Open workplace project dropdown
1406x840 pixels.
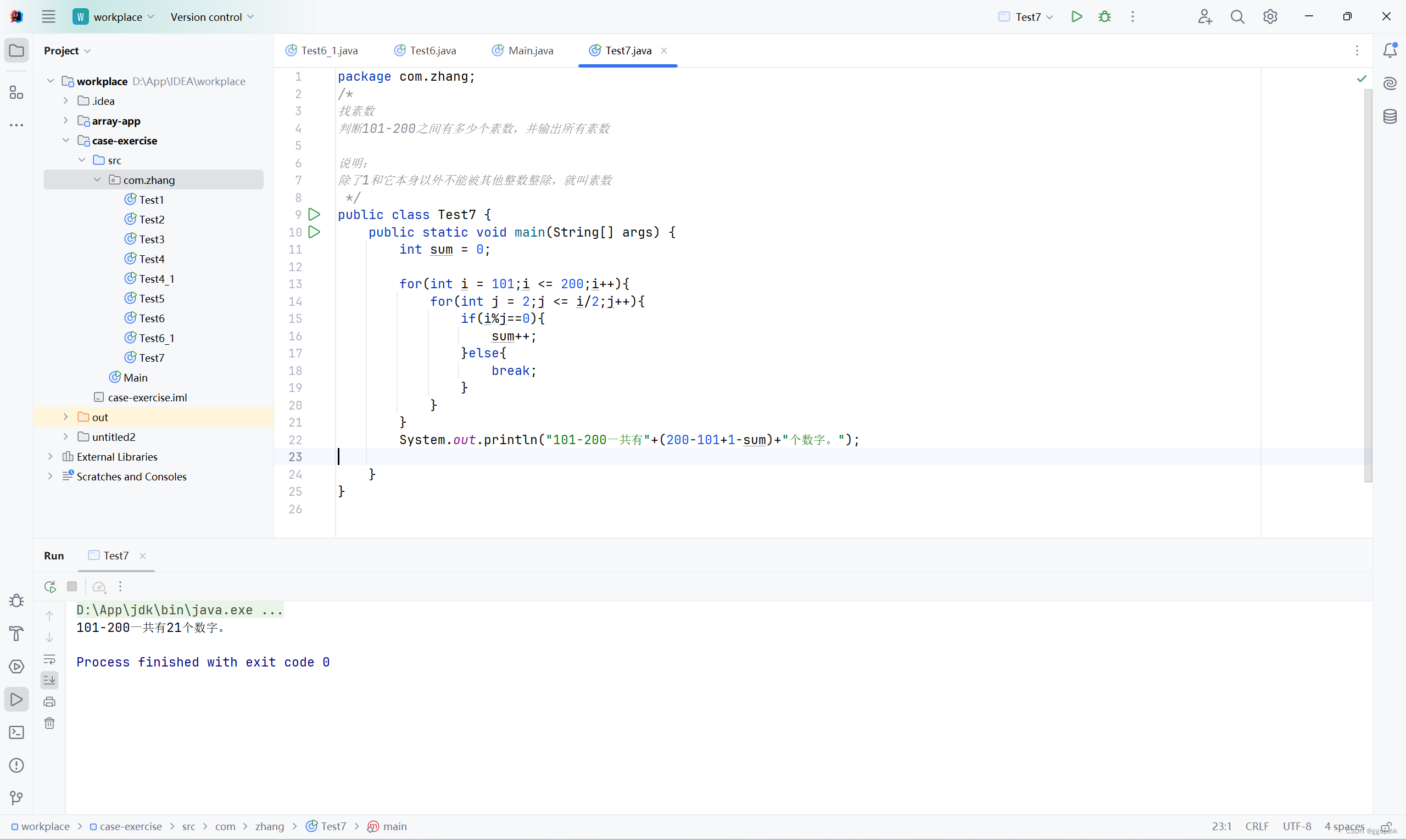click(113, 17)
